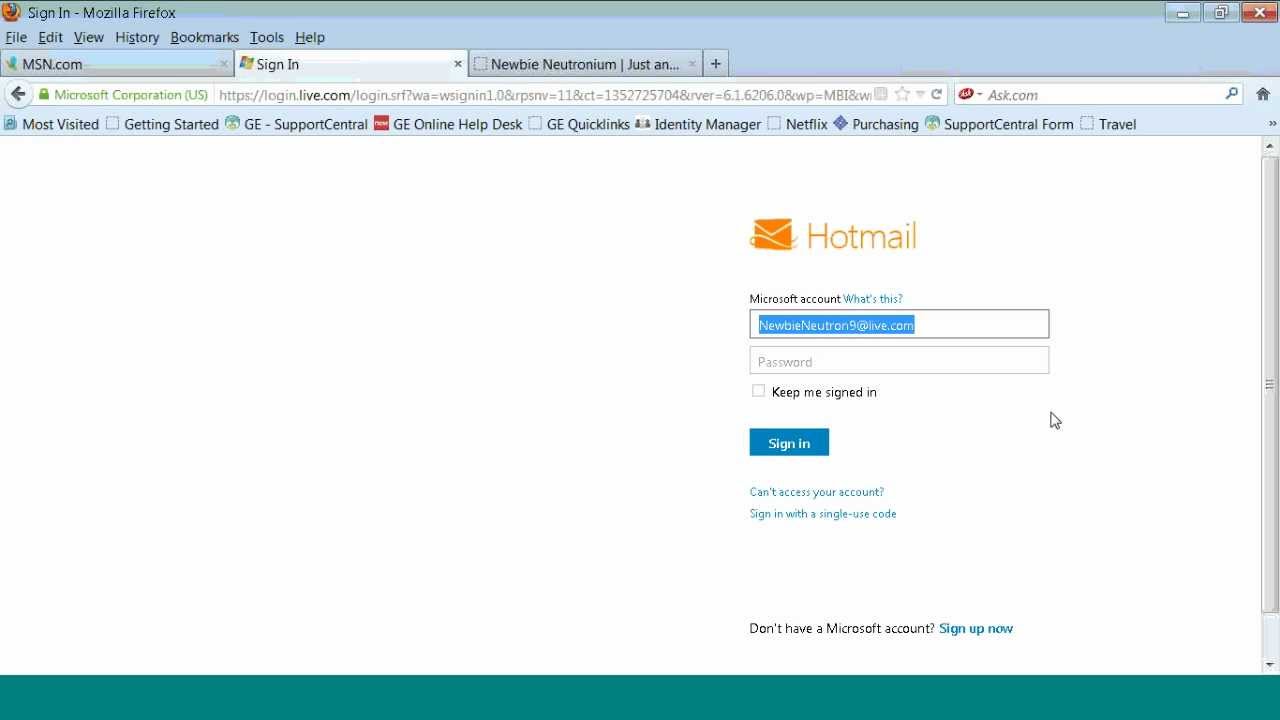Screen dimensions: 1280x720
Task: Click the page scrollbar up arrow
Action: (1270, 146)
